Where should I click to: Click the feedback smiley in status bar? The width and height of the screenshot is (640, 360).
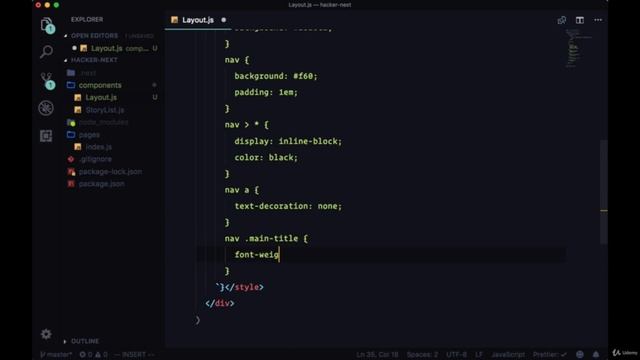pos(580,354)
